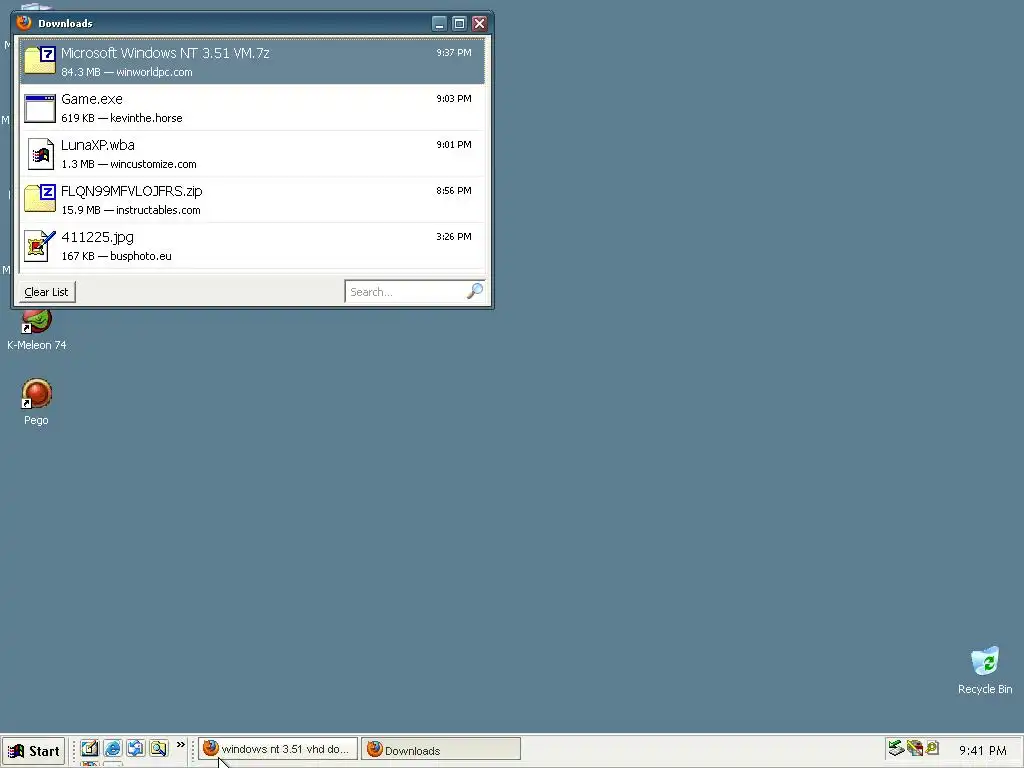This screenshot has height=768, width=1024.
Task: Click the colorful cube tray icon
Action: pyautogui.click(x=915, y=748)
